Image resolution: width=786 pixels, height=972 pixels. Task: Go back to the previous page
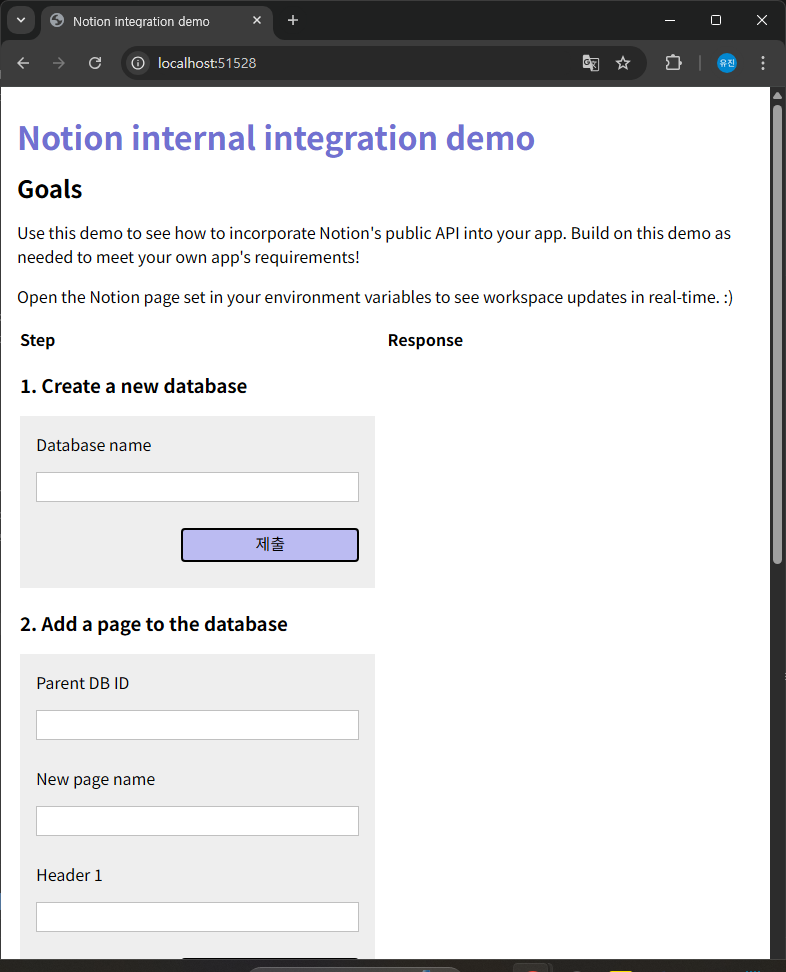tap(23, 63)
